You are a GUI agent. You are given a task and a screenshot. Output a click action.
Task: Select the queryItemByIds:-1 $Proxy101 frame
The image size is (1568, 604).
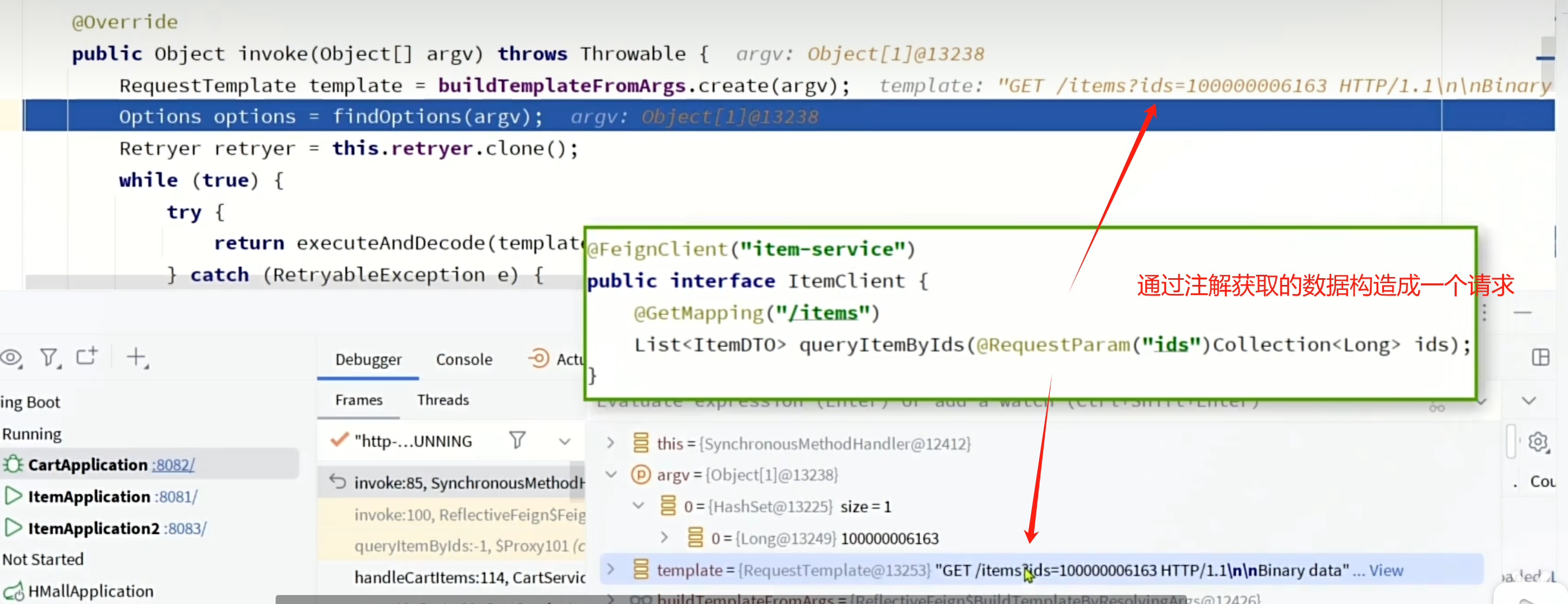coord(451,546)
